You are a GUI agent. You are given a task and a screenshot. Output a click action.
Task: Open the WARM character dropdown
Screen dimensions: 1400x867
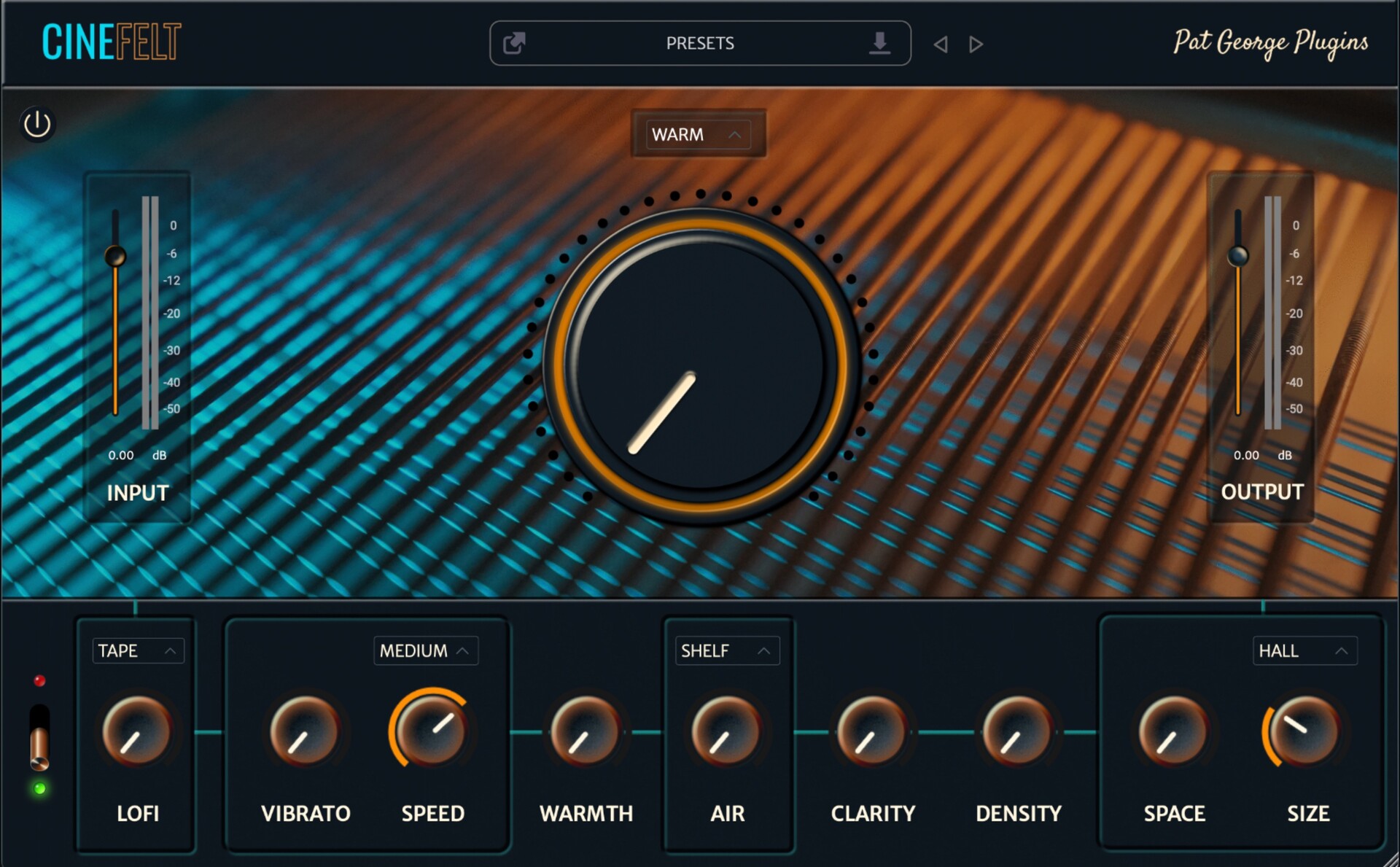(698, 135)
